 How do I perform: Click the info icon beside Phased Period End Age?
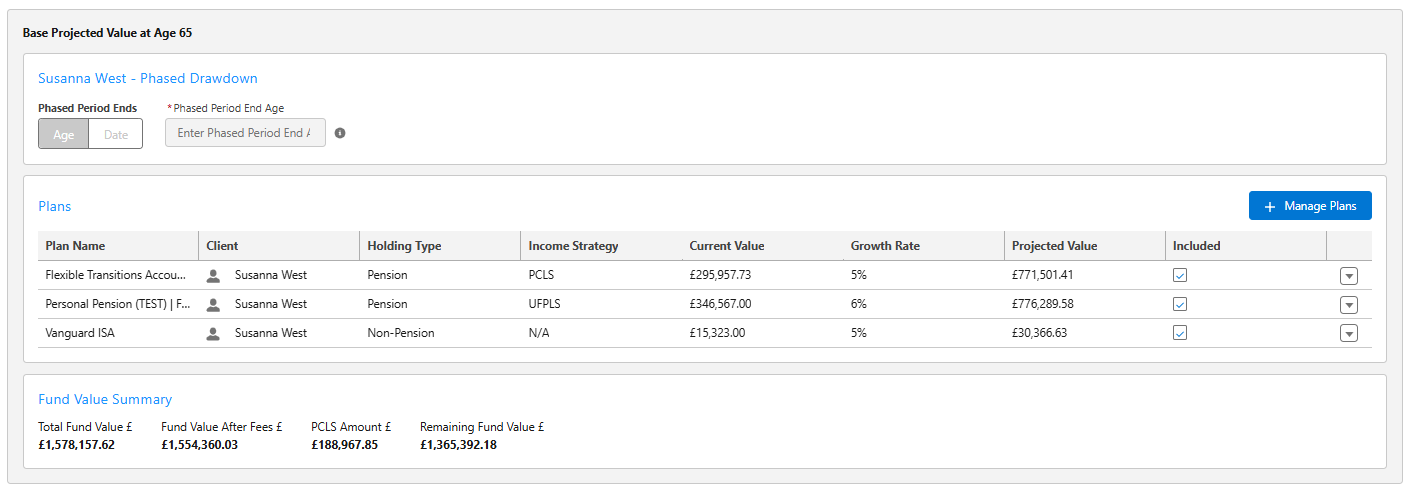[340, 133]
